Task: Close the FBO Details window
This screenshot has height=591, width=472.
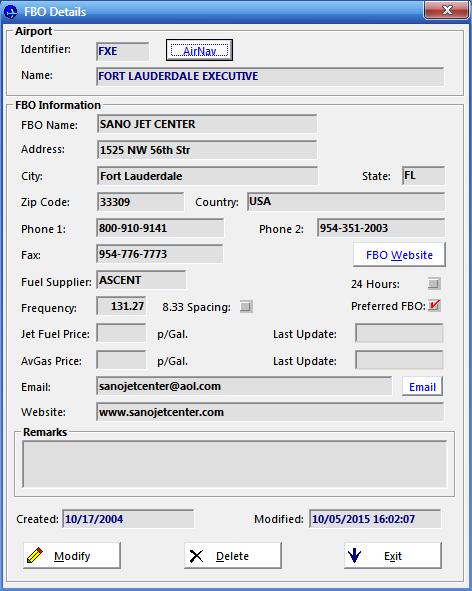Action: click(x=447, y=10)
